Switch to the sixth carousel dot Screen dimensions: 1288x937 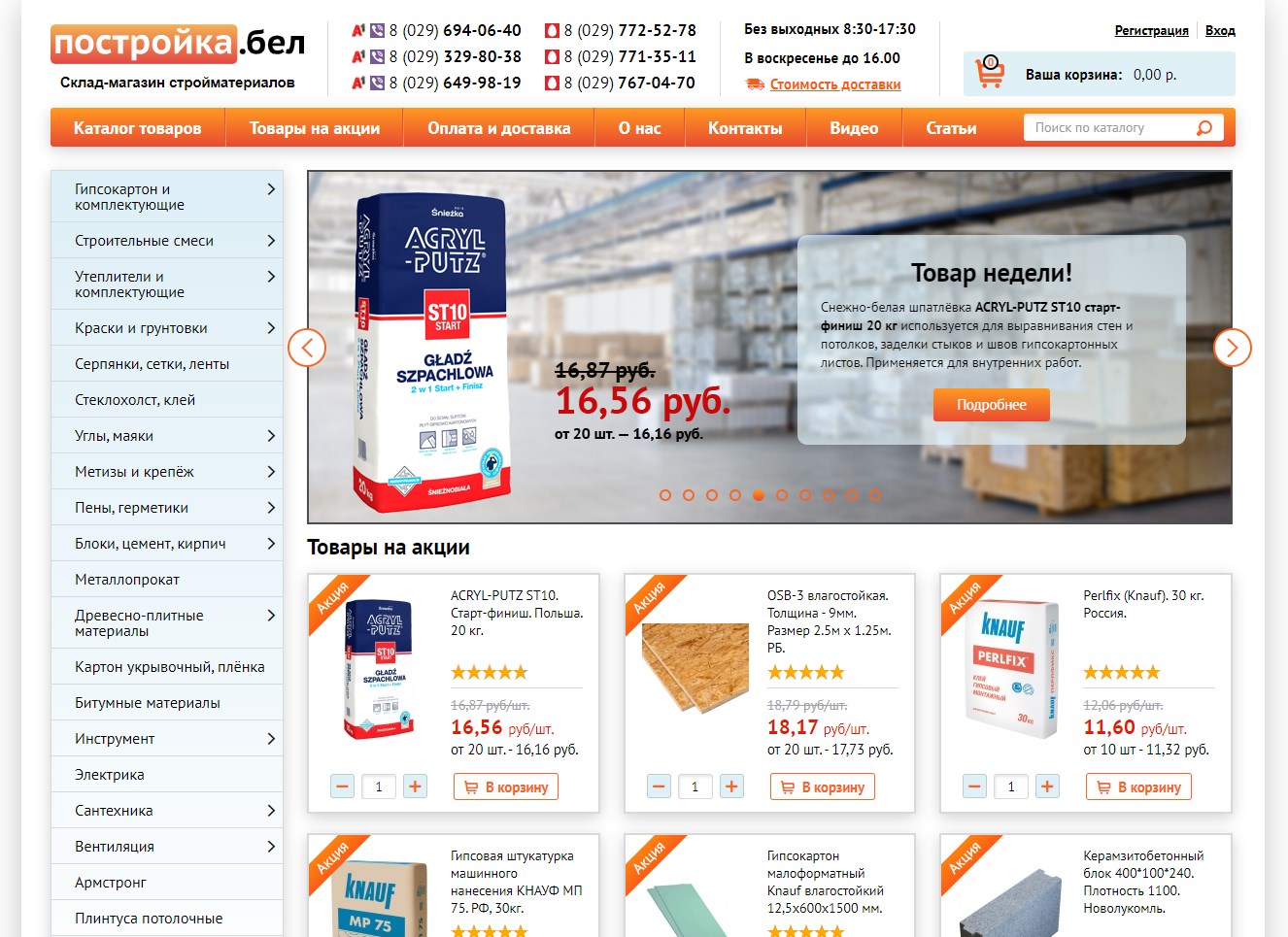tap(782, 495)
